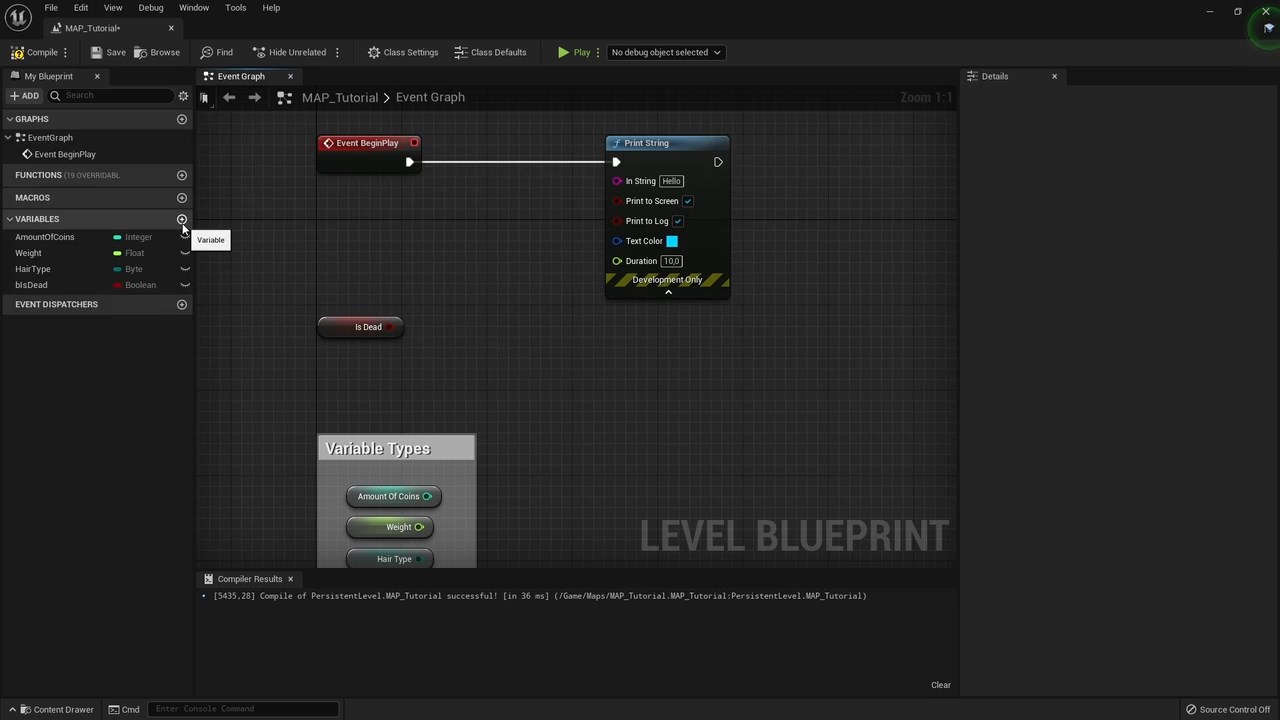Screen dimensions: 1280x720
Task: Open the No debug object selected dropdown
Action: tap(663, 52)
